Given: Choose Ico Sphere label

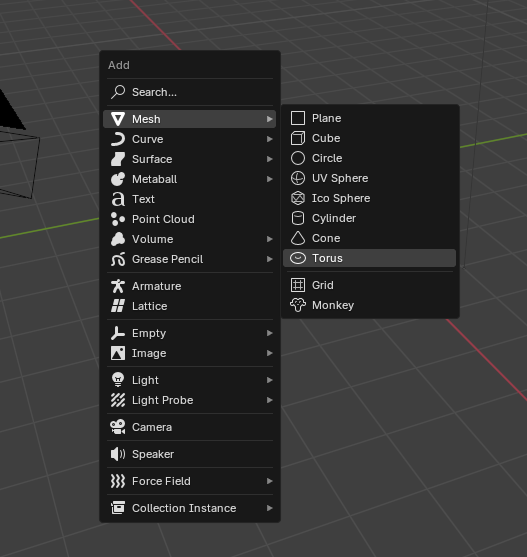Looking at the screenshot, I should (341, 198).
